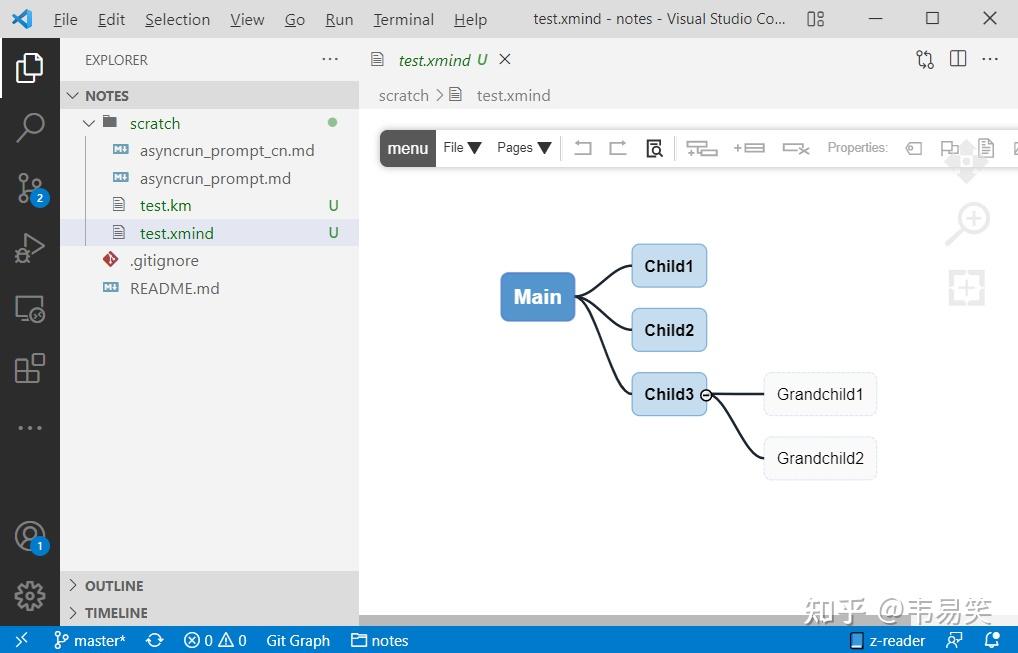The height and width of the screenshot is (653, 1018).
Task: Open the File dropdown in mindmap toolbar
Action: pyautogui.click(x=462, y=148)
